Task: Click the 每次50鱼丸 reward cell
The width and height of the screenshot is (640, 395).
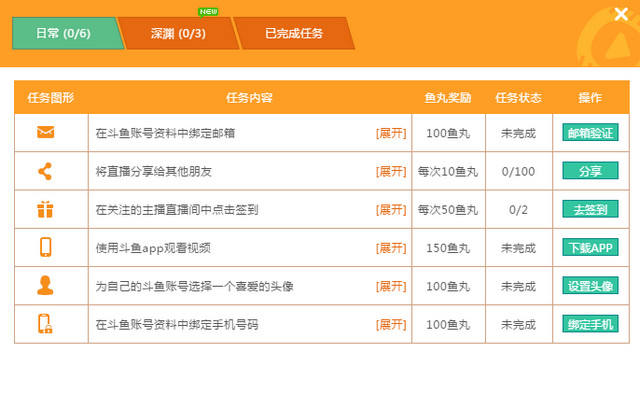Action: [x=448, y=210]
